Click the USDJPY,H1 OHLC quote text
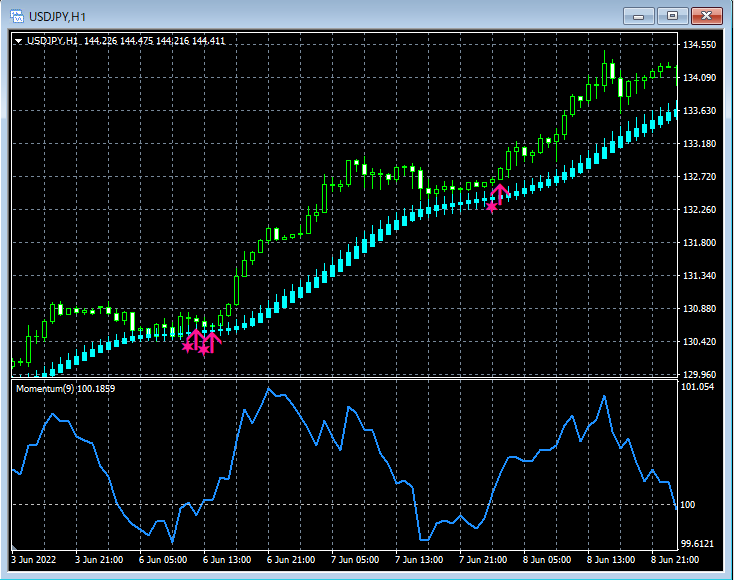Image resolution: width=735 pixels, height=580 pixels. (x=126, y=41)
